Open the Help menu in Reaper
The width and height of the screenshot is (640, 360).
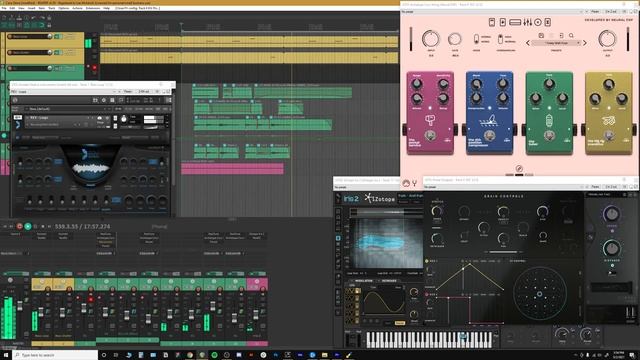pos(107,8)
